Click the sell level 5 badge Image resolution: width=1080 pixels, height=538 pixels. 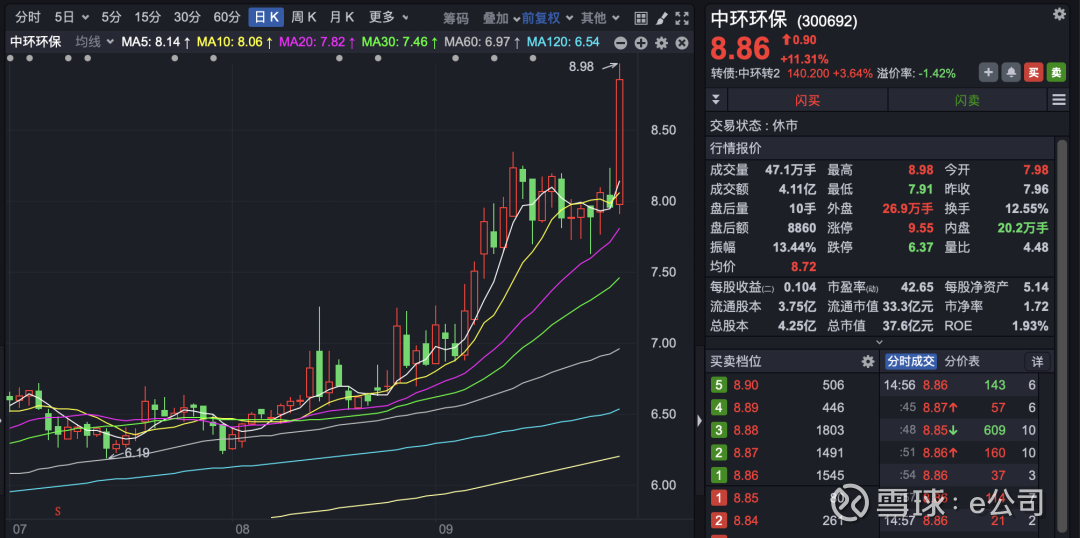point(719,385)
